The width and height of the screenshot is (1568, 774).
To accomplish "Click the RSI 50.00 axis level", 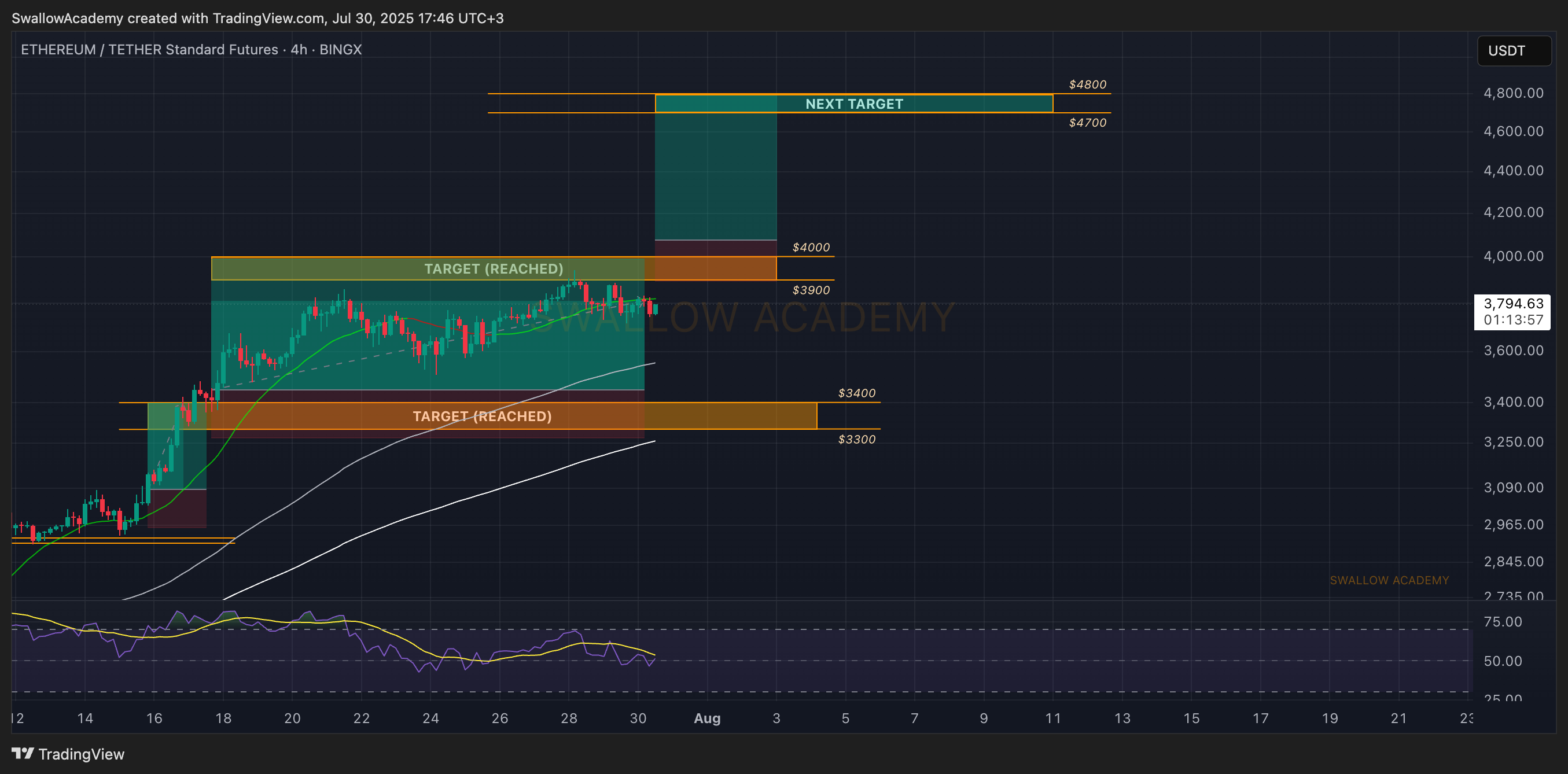I will (x=1502, y=661).
